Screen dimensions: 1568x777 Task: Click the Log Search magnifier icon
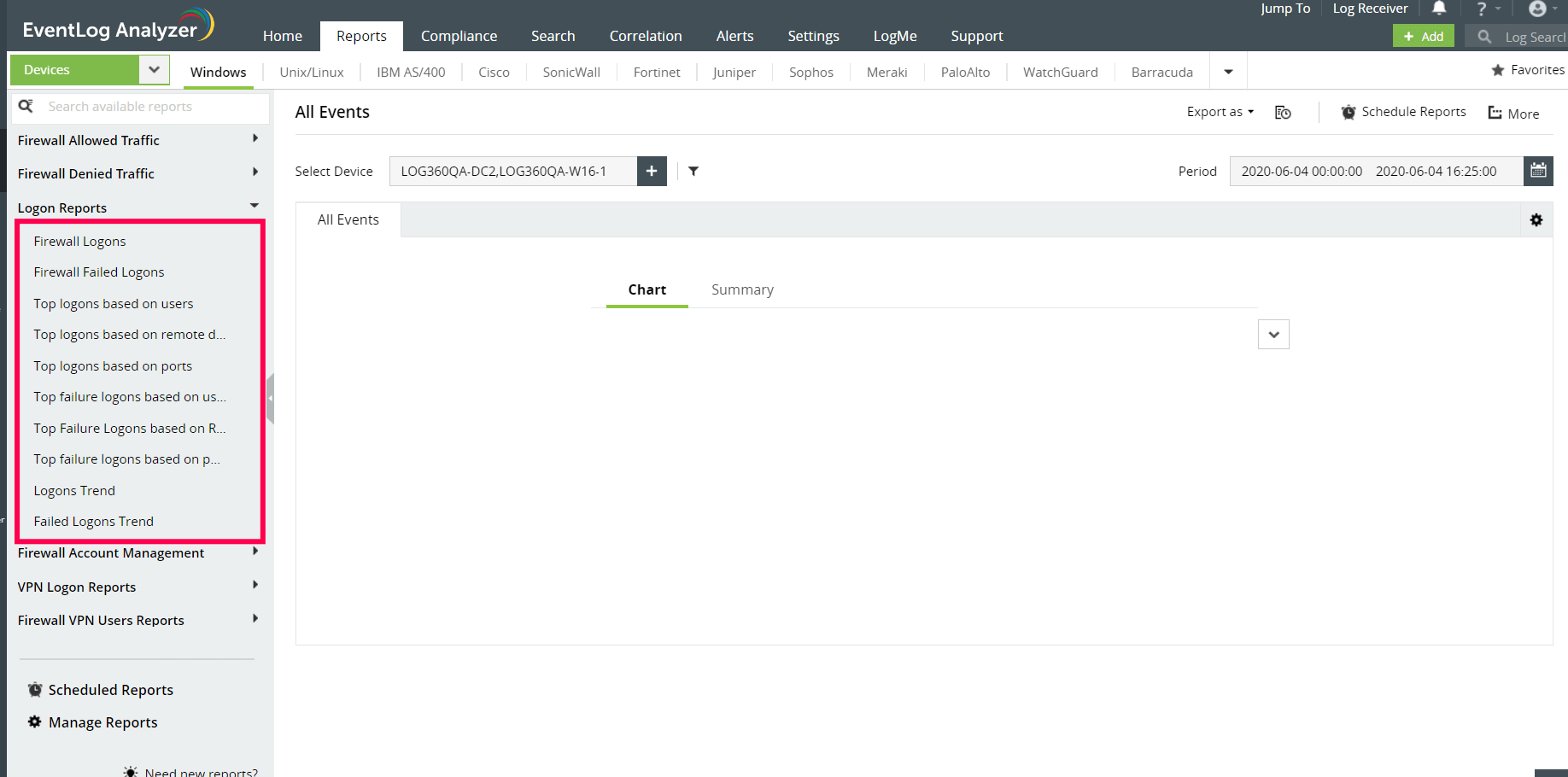coord(1484,37)
